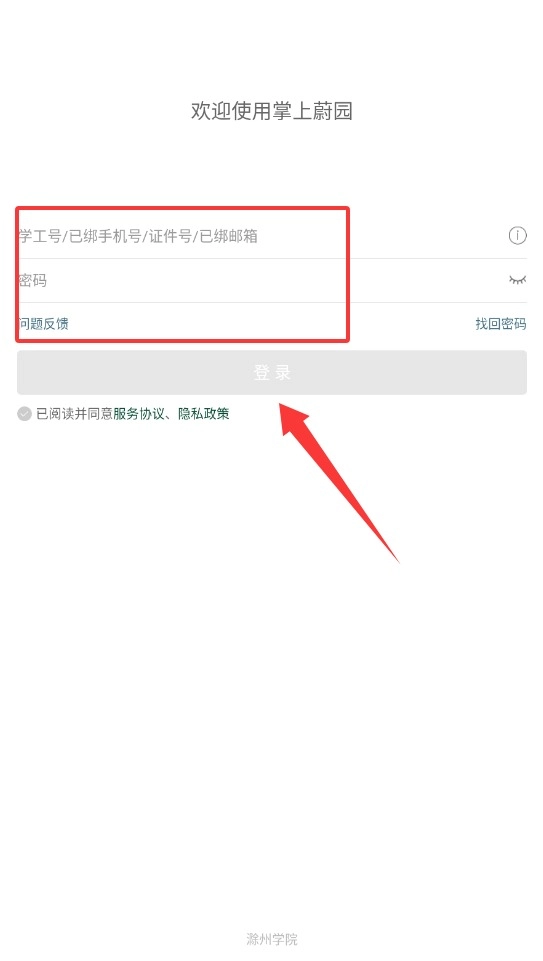Toggle the round grey tick before 已阅读

tap(25, 414)
